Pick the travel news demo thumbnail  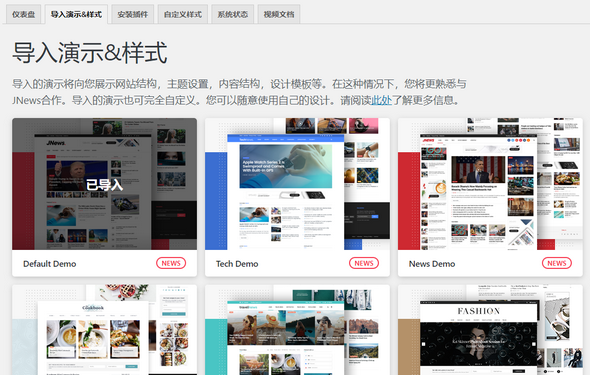click(x=297, y=330)
